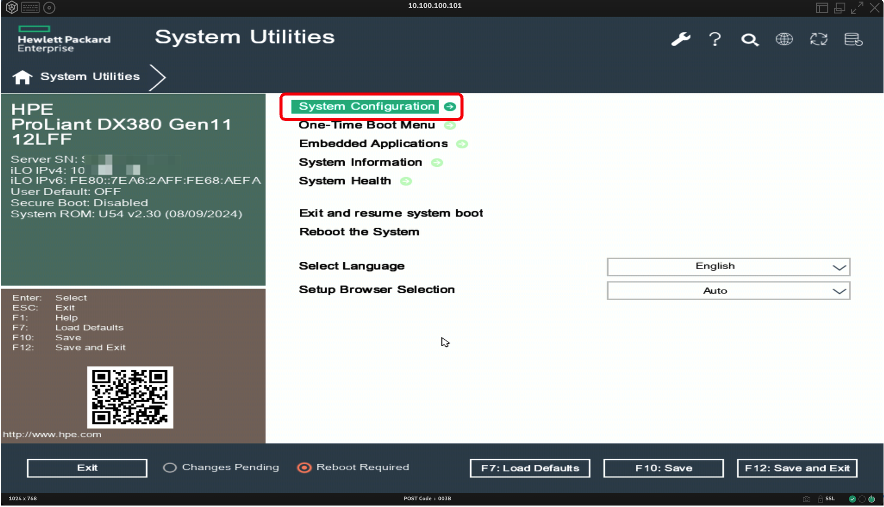Viewport: 884px width, 507px height.
Task: Select Exit and resume system boot
Action: click(x=391, y=213)
